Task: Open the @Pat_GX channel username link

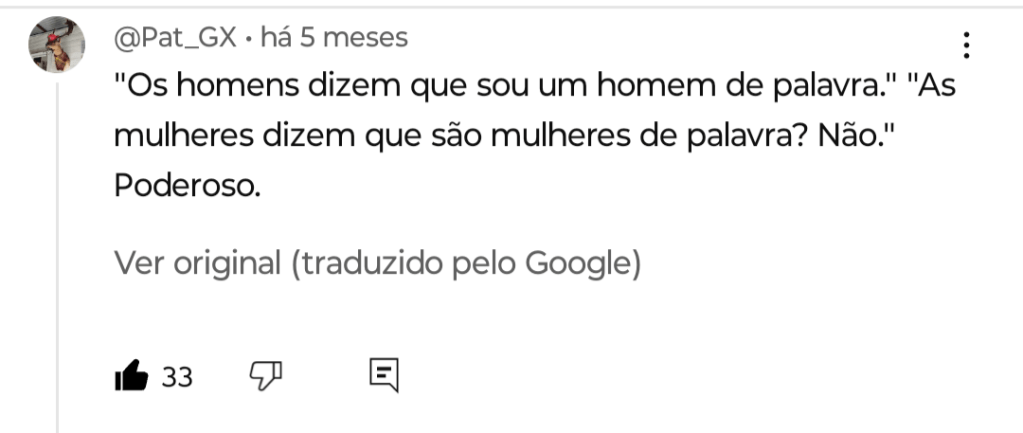Action: (176, 38)
